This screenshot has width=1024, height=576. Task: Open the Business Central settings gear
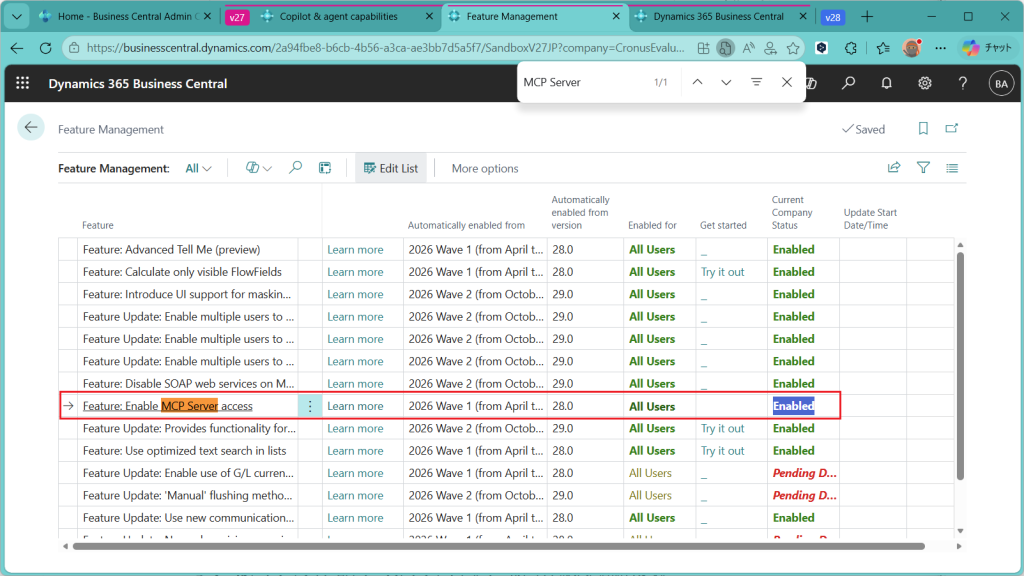925,84
